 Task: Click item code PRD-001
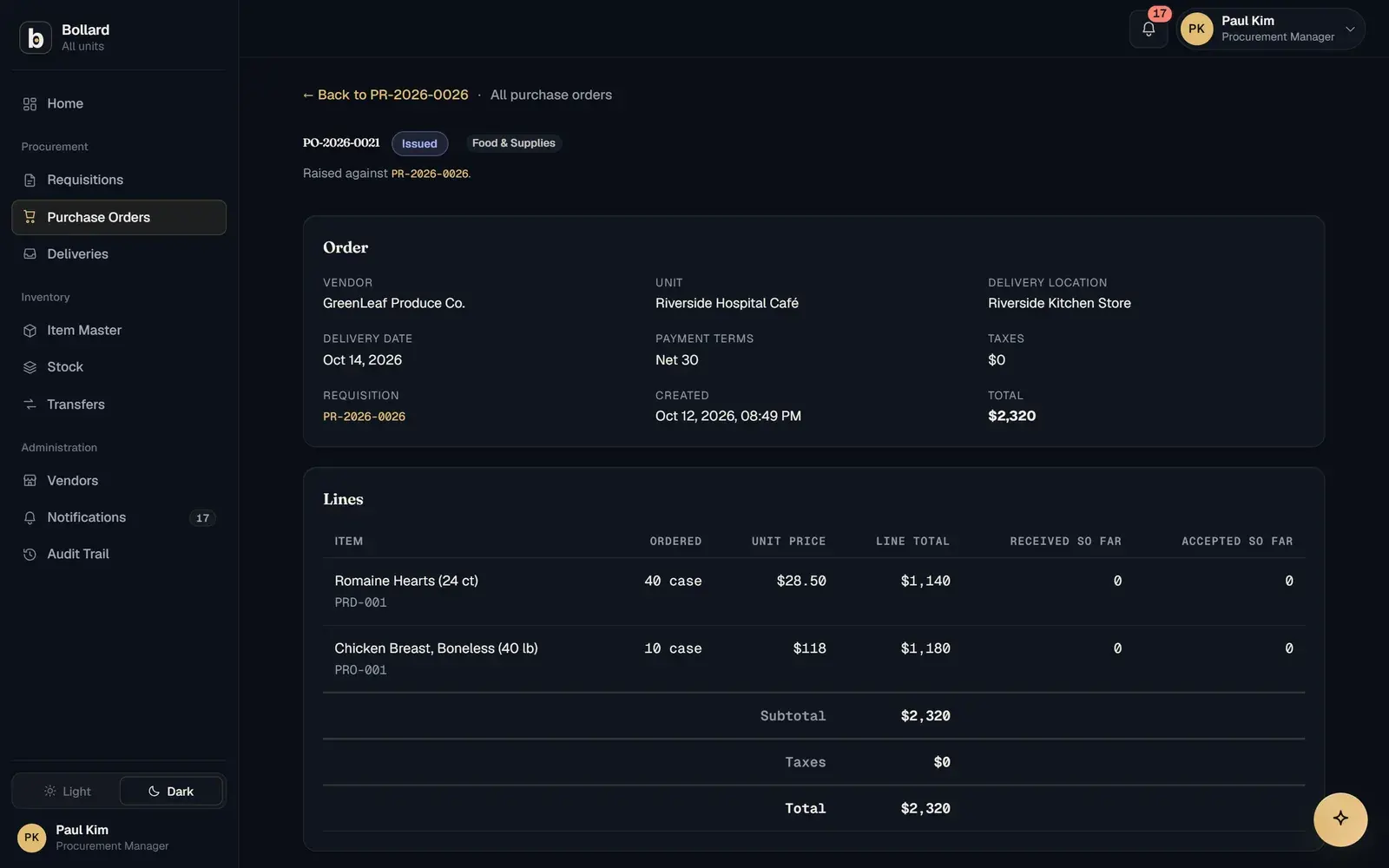click(360, 602)
